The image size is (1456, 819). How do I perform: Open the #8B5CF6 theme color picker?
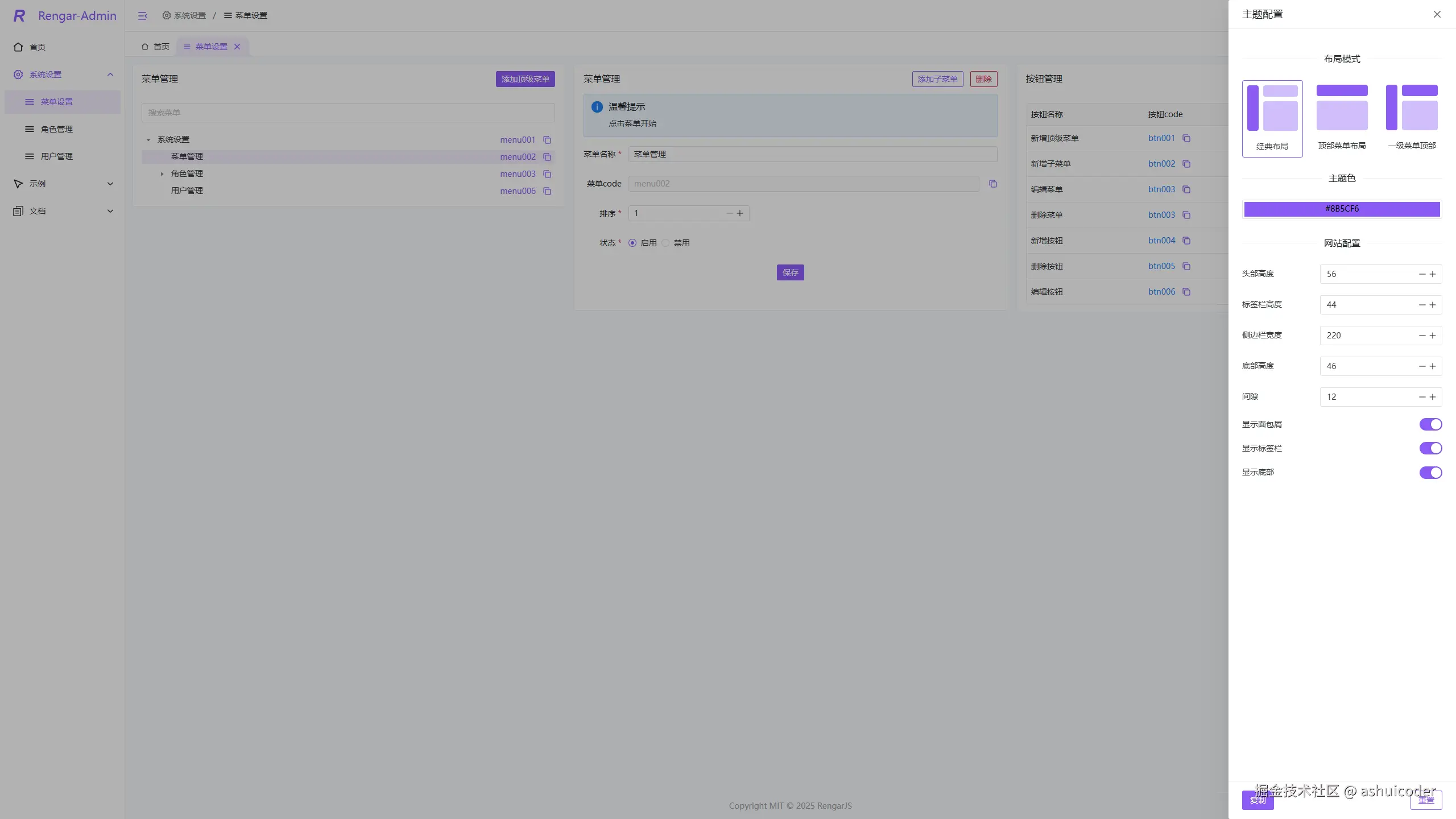pos(1342,209)
